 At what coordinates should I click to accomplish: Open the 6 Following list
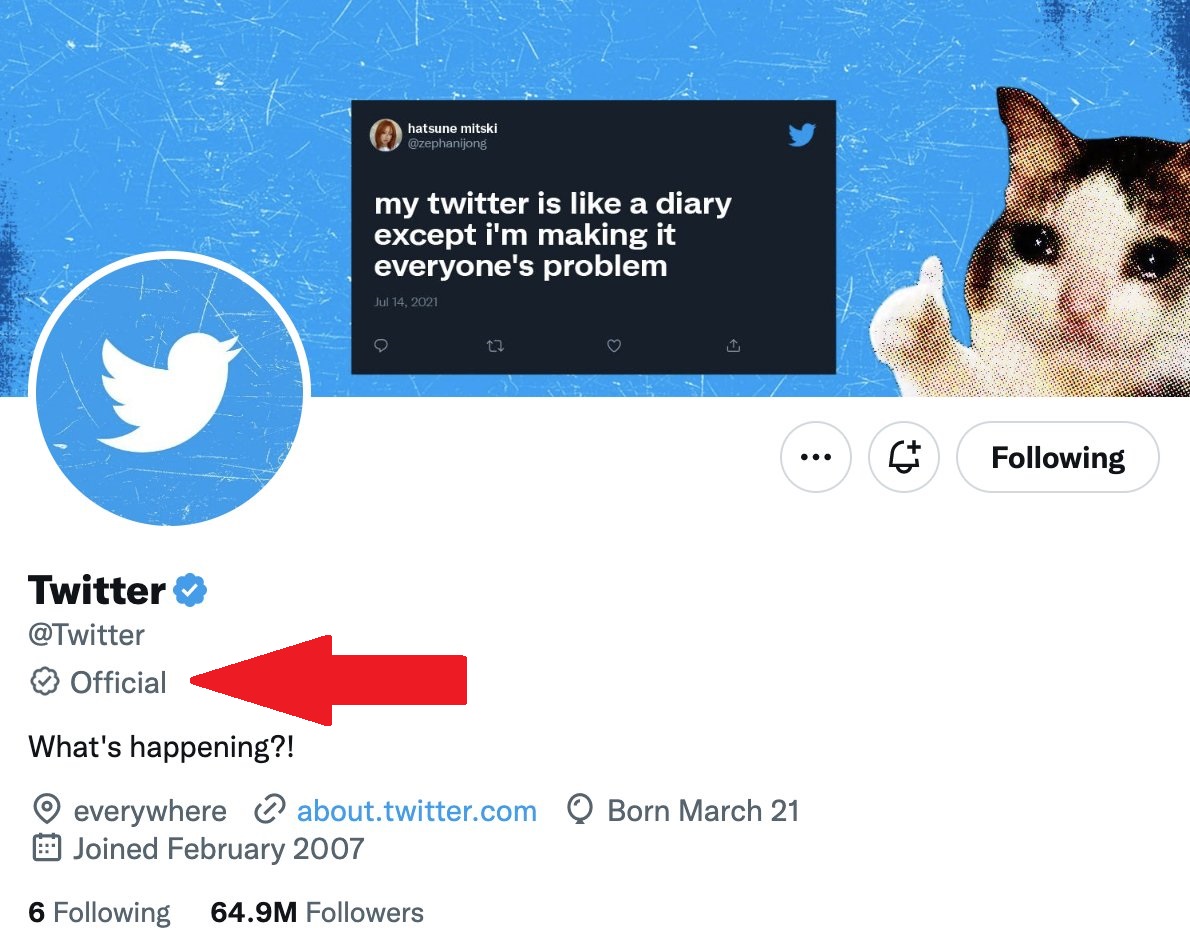click(x=99, y=912)
